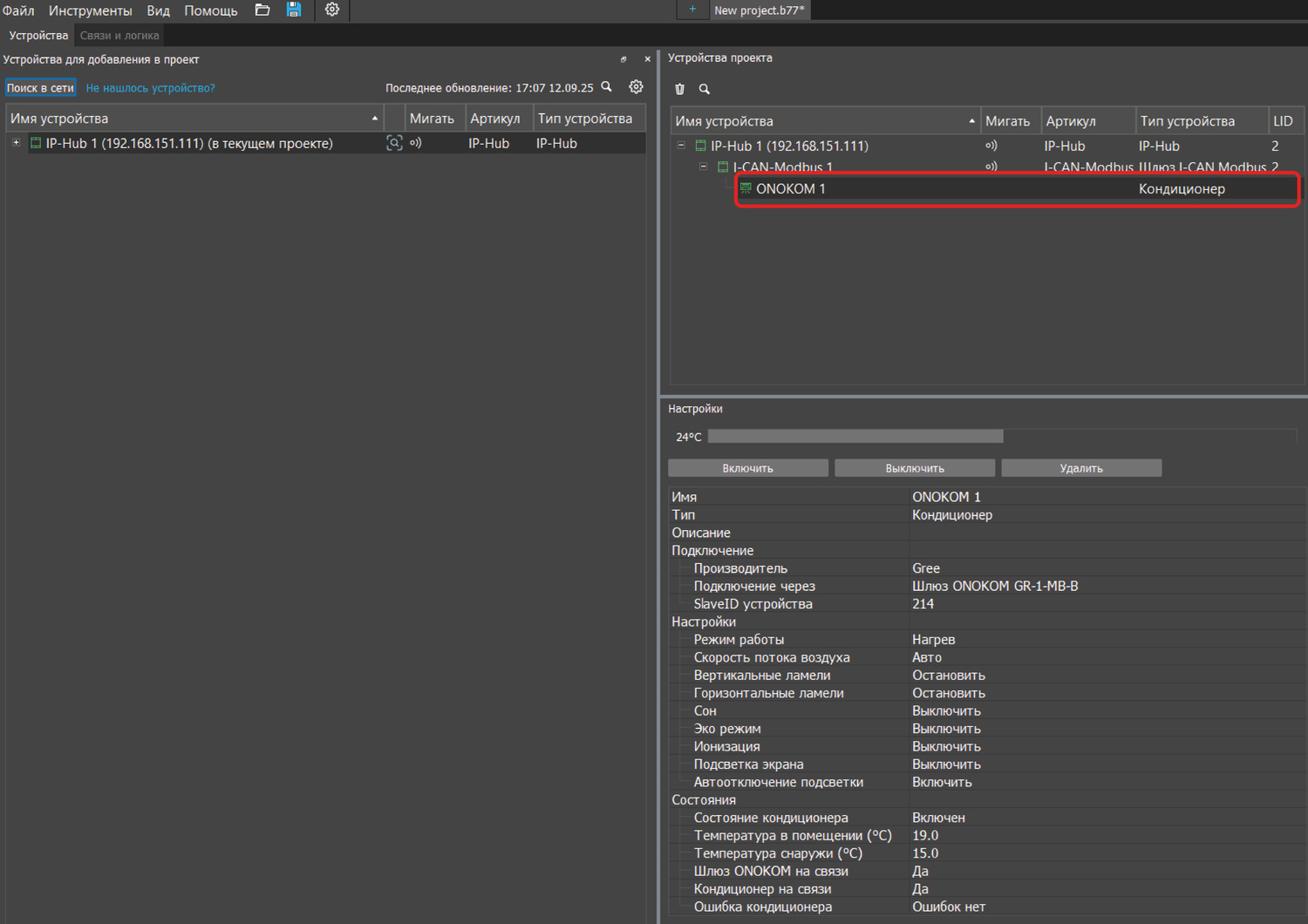Click the blink icon for I-CAN-Modbus 1
This screenshot has width=1308, height=924.
coord(991,166)
